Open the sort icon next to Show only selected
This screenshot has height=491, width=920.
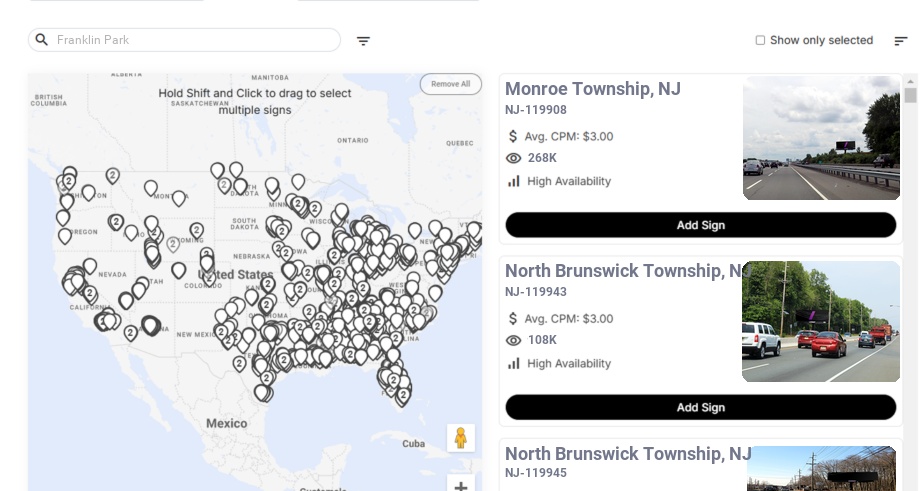click(900, 41)
